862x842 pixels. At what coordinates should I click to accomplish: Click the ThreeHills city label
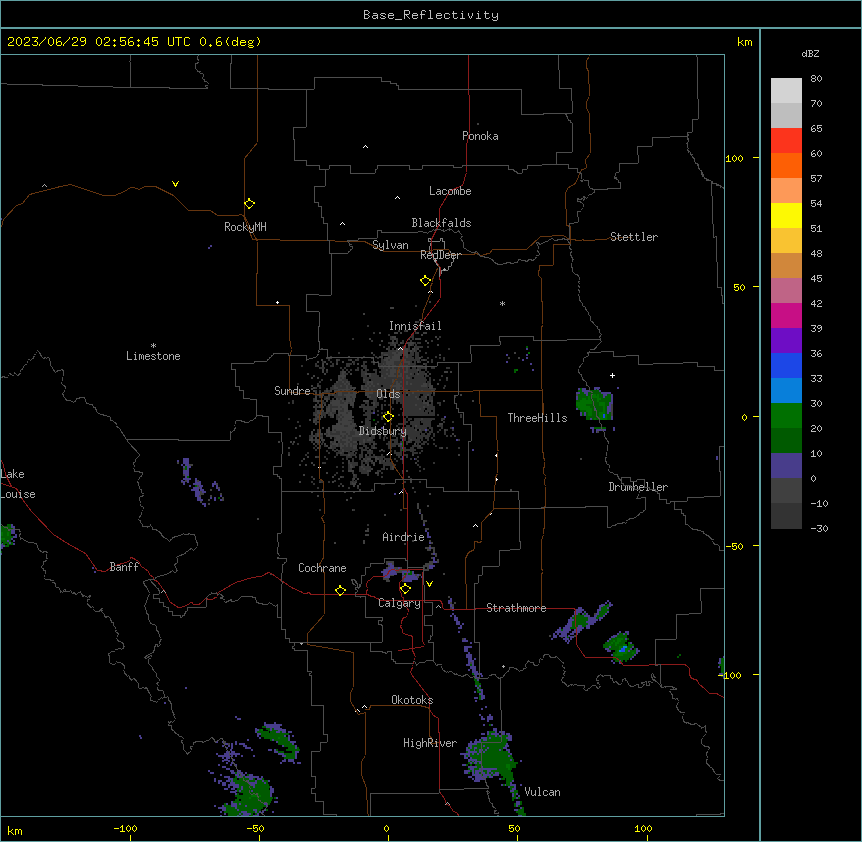point(538,418)
